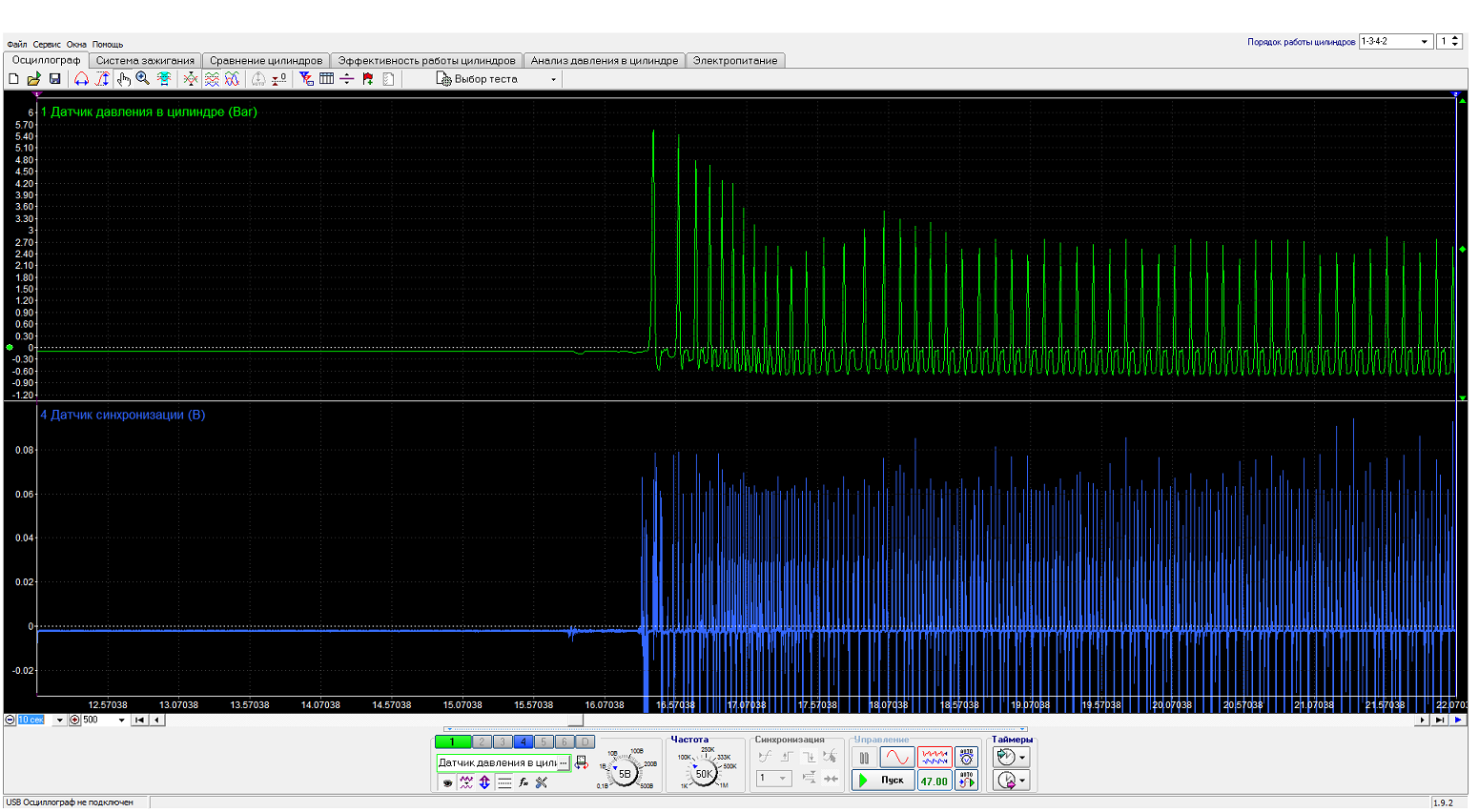This screenshot has height=812, width=1479.
Task: Click the teal auto-fit signal icon
Action: pyautogui.click(x=164, y=79)
